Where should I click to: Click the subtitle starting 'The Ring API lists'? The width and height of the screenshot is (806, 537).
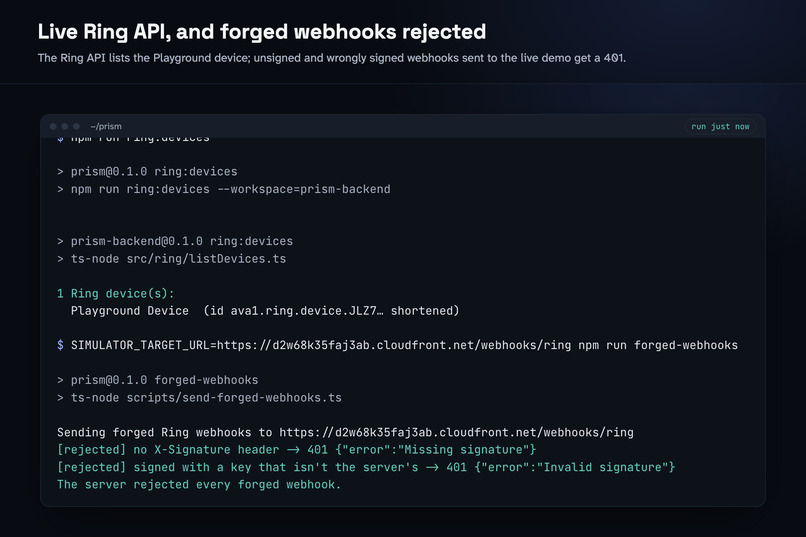coord(332,58)
